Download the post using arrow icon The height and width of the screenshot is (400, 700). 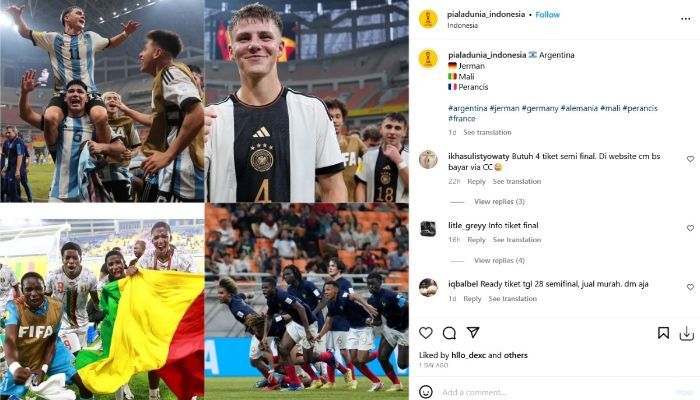(x=686, y=333)
